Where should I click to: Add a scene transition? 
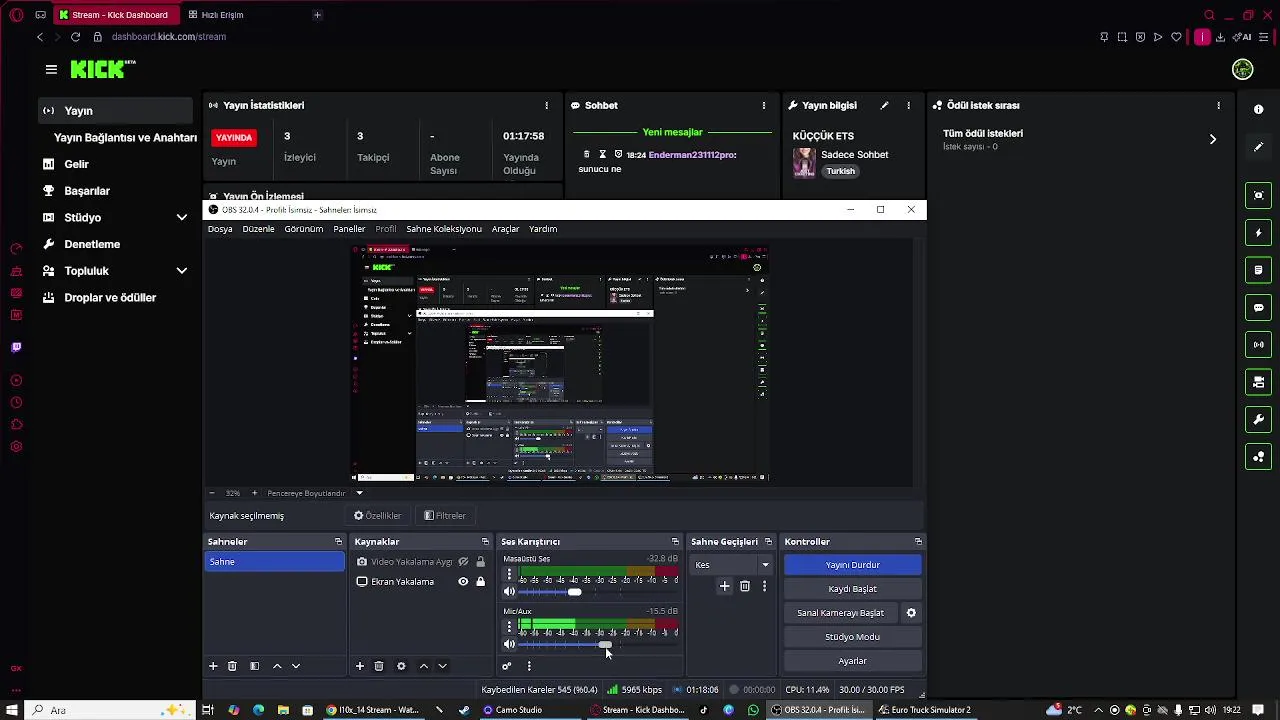tap(725, 586)
